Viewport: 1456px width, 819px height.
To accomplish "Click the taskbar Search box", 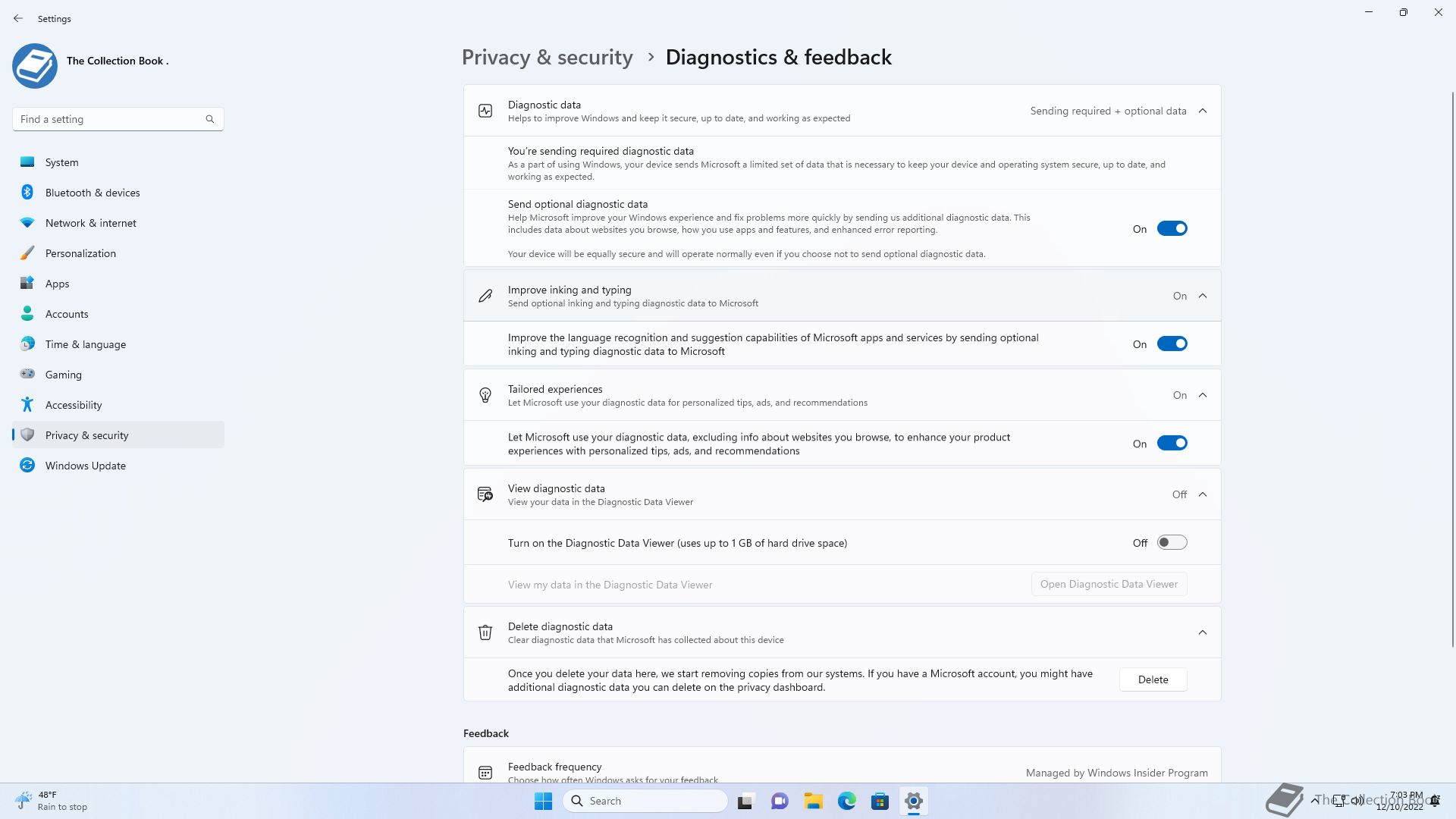I will 645,801.
